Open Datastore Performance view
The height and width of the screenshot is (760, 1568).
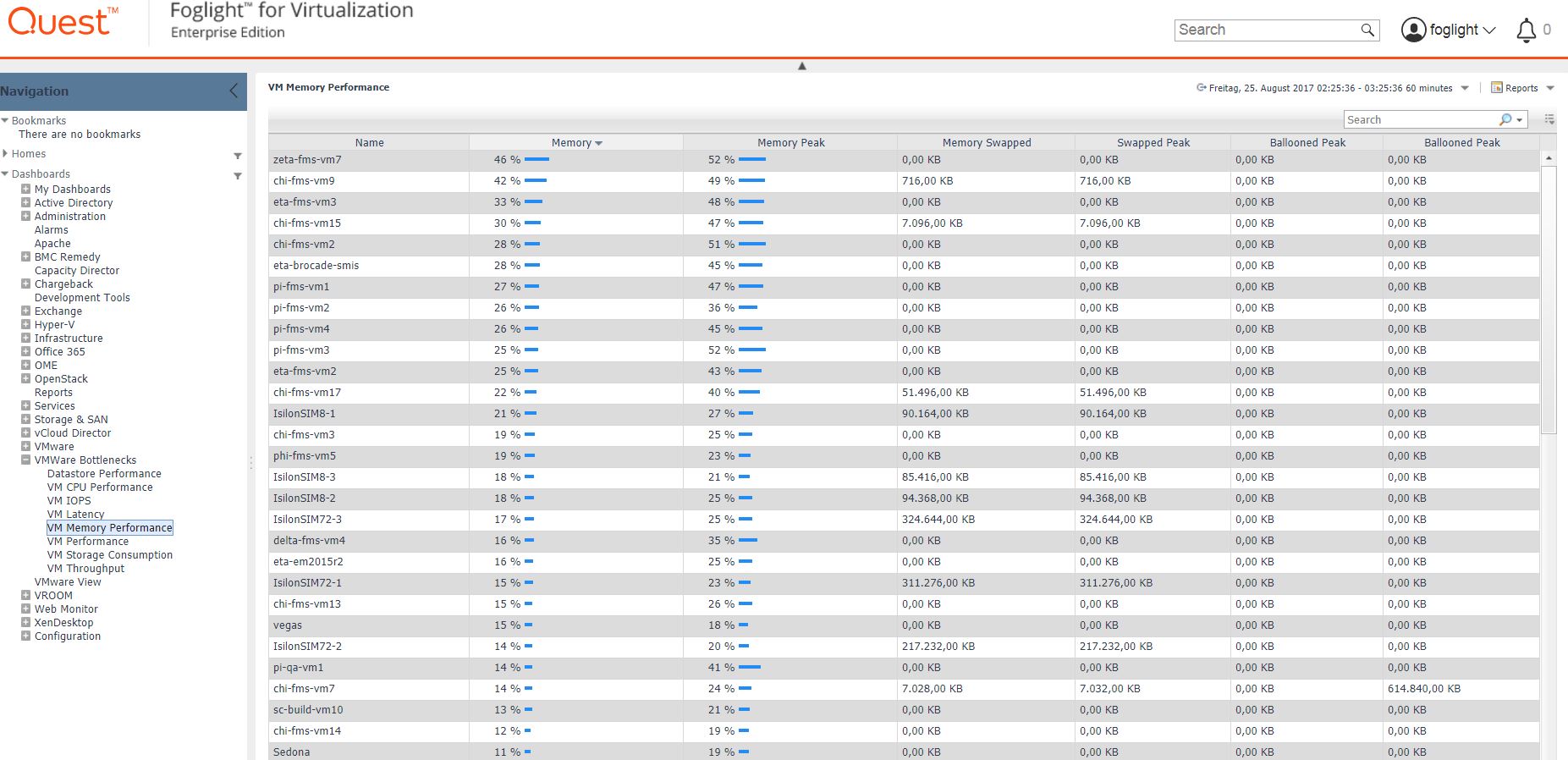(104, 473)
